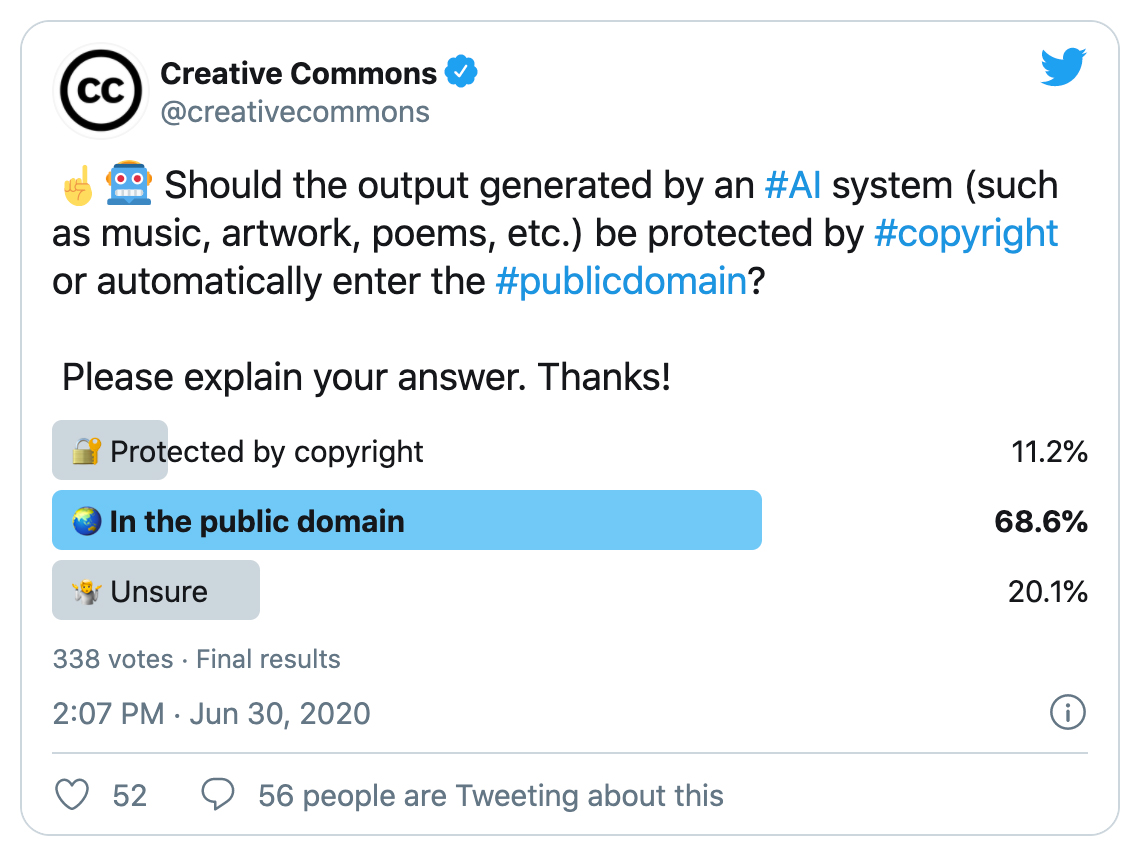This screenshot has width=1142, height=862.
Task: Like the tweet using the heart icon
Action: [71, 795]
